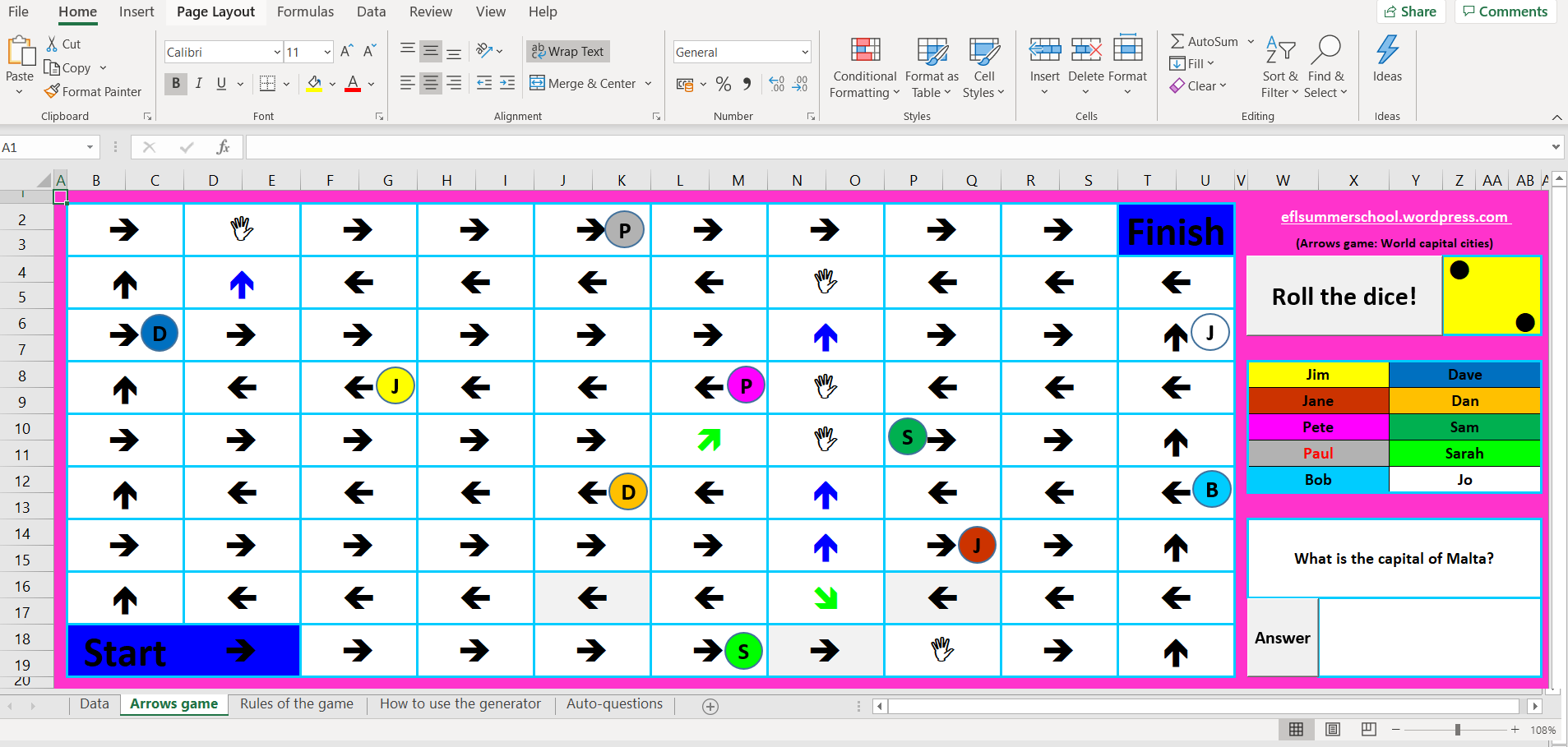Open the Calibri font name dropdown

click(x=277, y=52)
